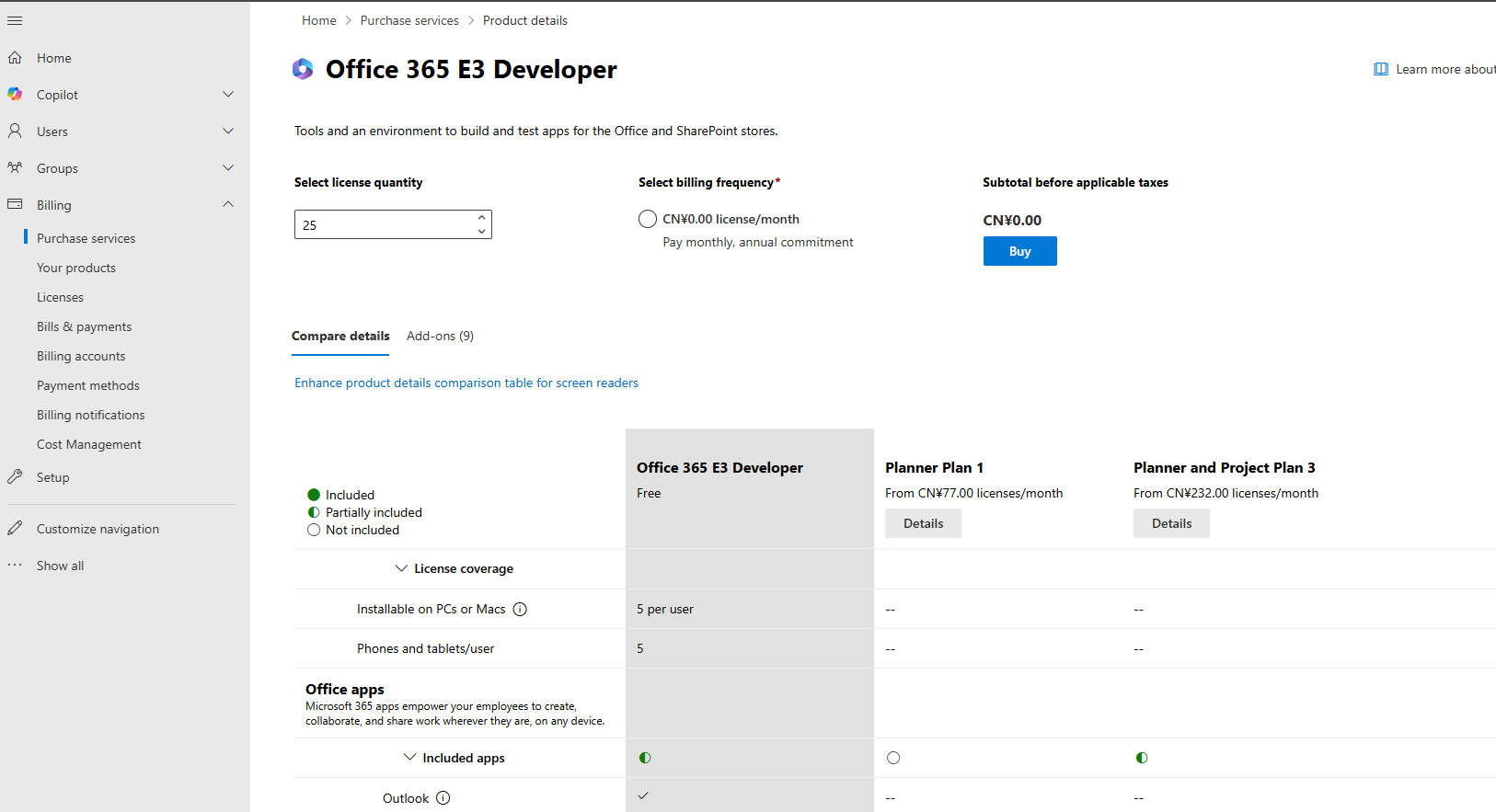This screenshot has height=812, width=1496.
Task: Click the Setup wrench icon
Action: pos(15,477)
